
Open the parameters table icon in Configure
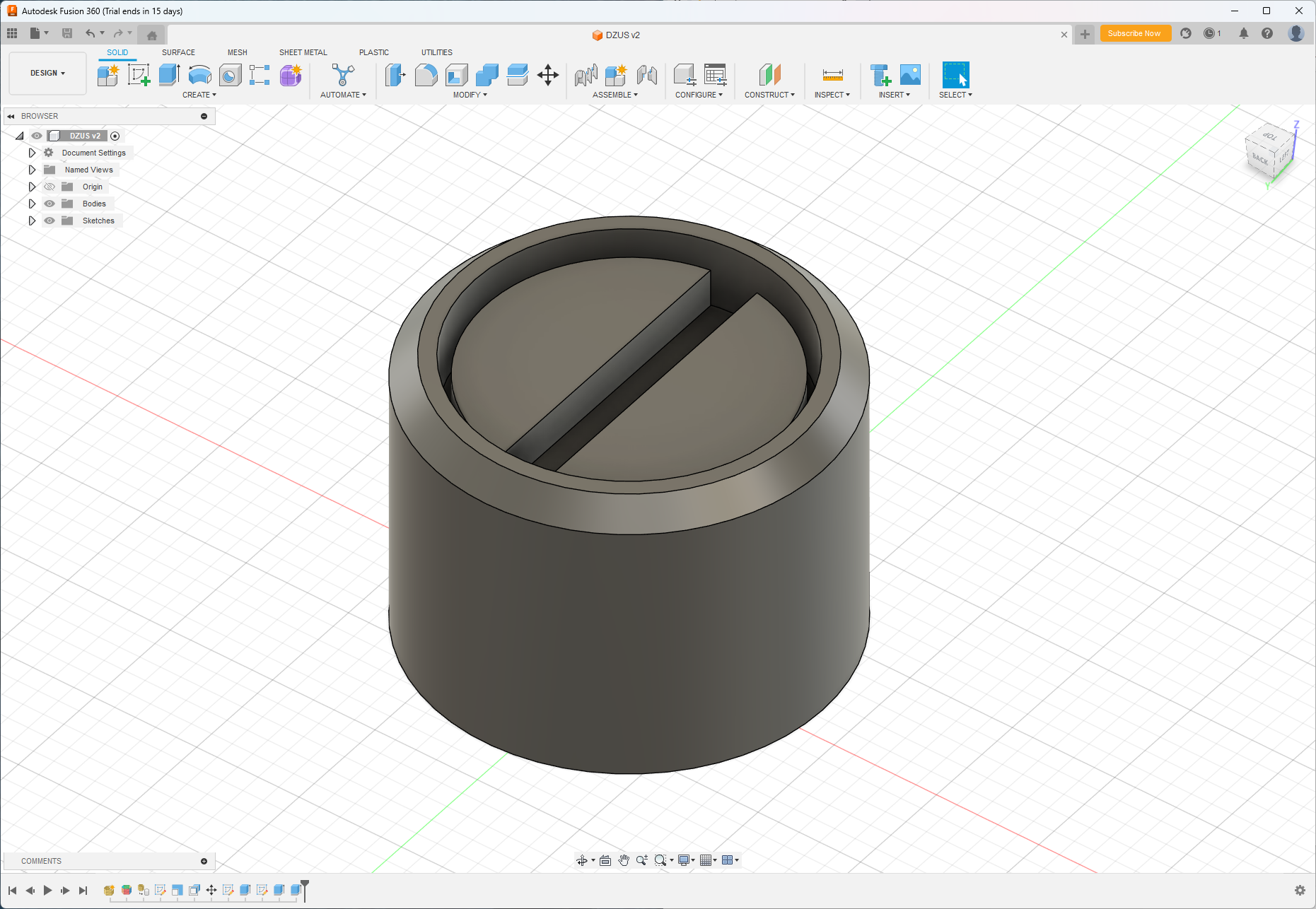(x=715, y=75)
